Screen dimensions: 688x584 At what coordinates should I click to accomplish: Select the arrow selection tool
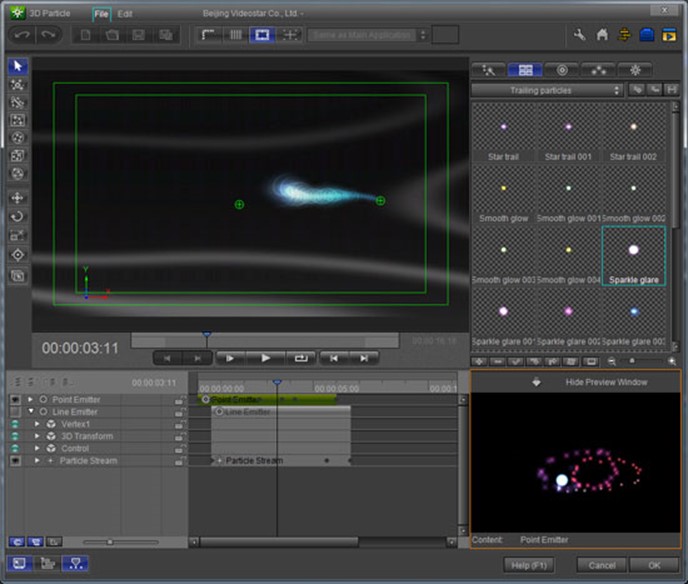pyautogui.click(x=18, y=66)
